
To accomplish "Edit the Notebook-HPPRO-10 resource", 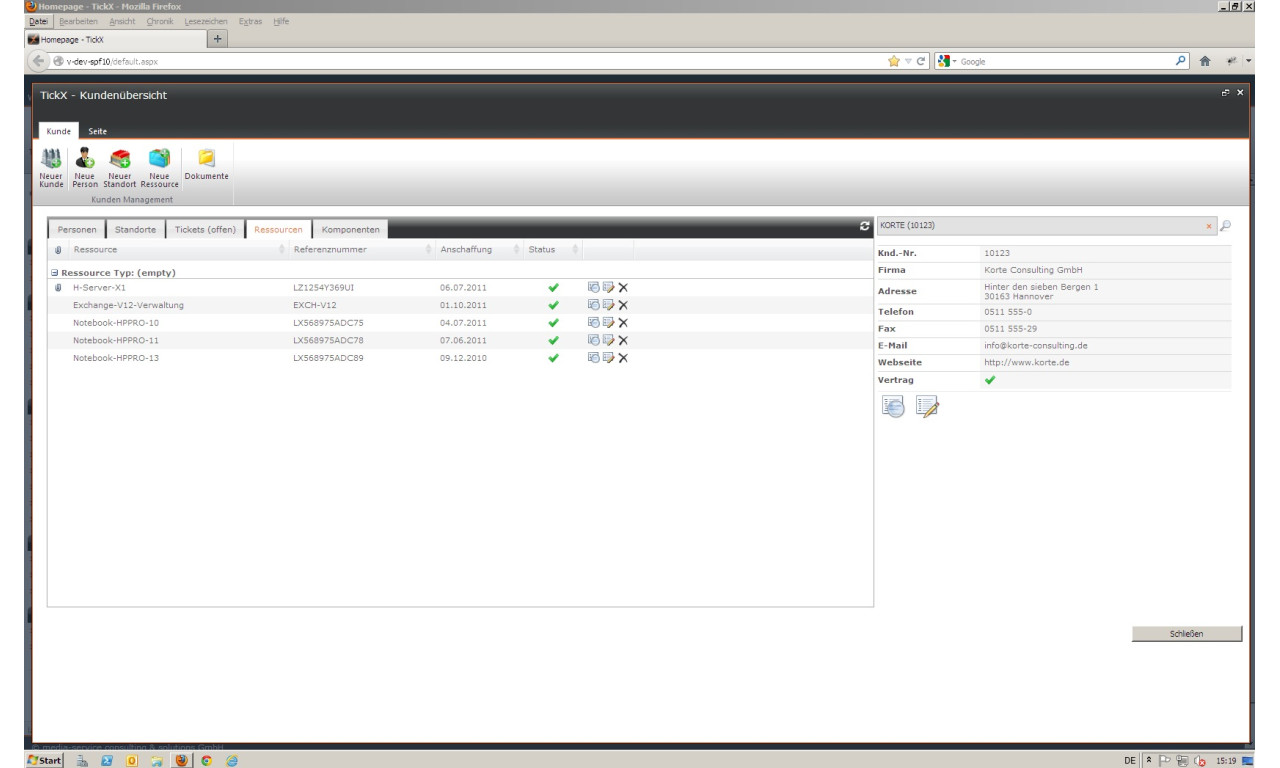I will coord(608,322).
